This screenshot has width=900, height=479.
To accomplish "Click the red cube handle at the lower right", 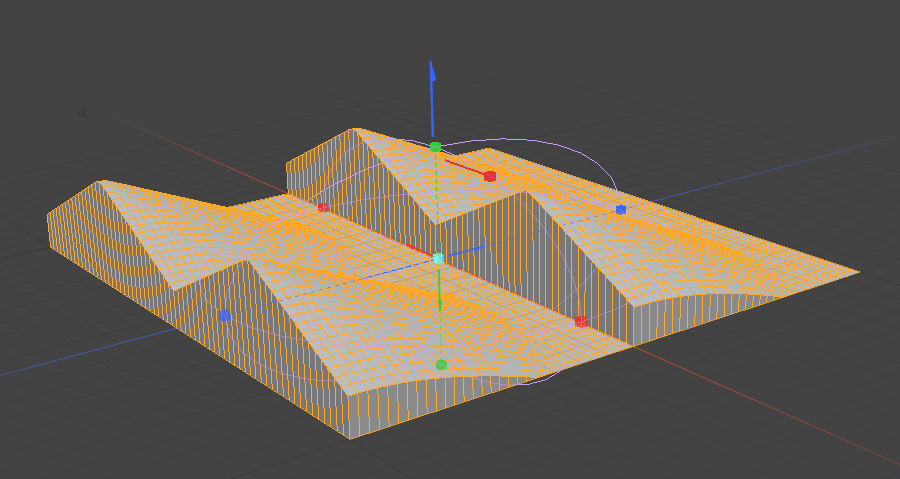I will click(580, 321).
